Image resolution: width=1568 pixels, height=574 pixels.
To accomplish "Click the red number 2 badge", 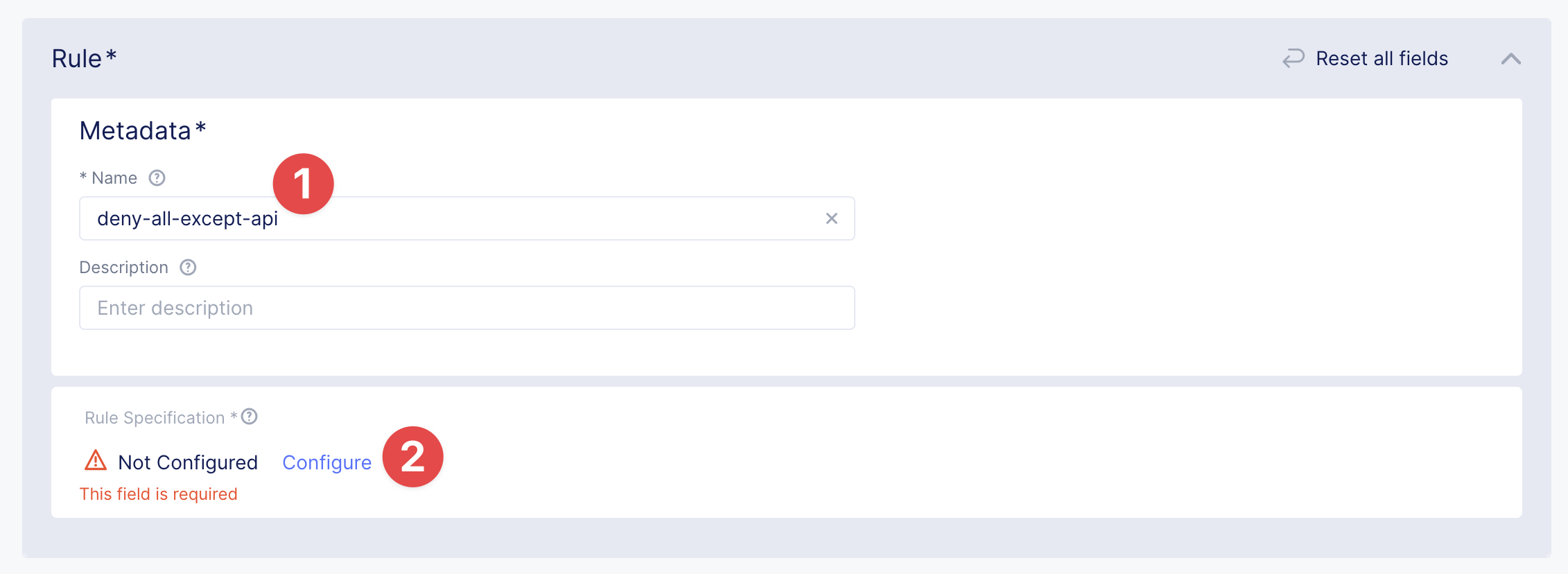I will 412,457.
